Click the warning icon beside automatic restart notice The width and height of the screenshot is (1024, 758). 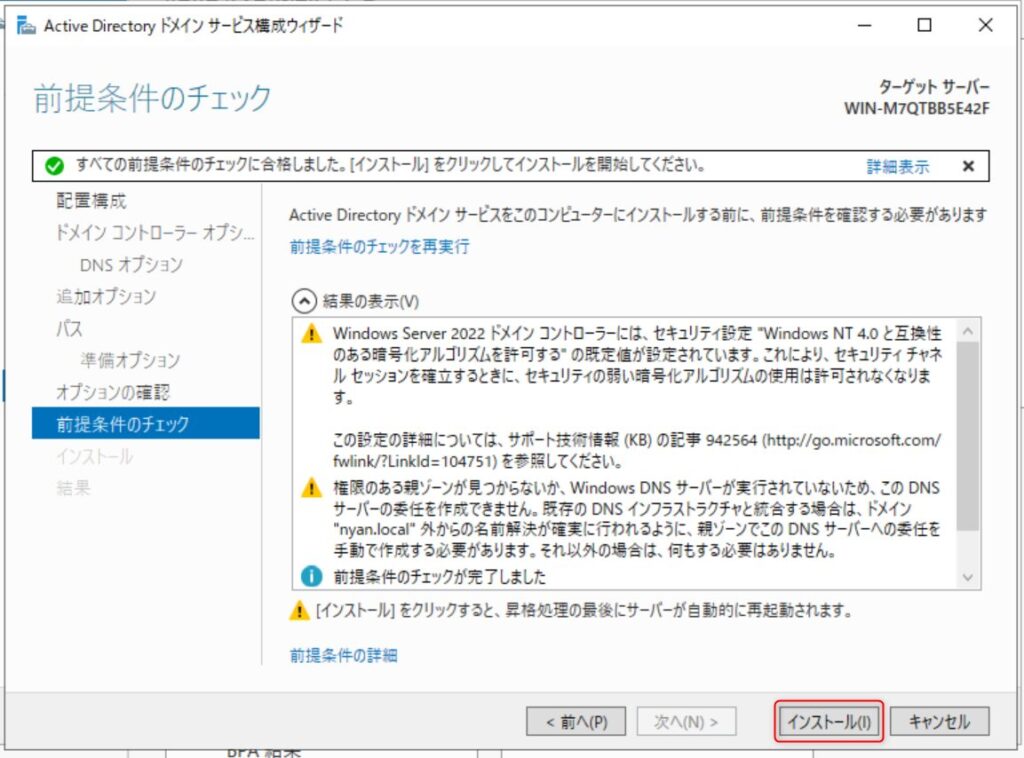299,611
